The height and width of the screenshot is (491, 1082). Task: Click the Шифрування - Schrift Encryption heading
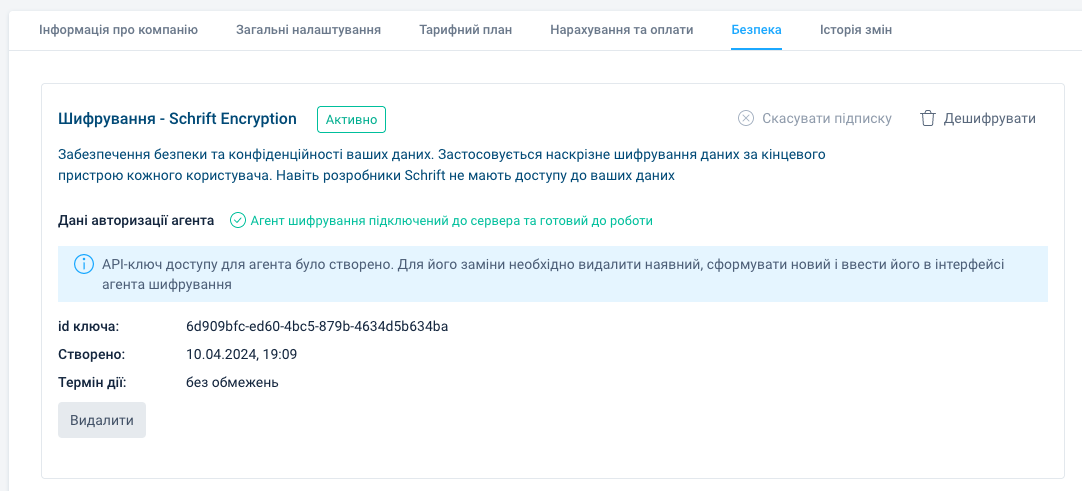tap(178, 119)
